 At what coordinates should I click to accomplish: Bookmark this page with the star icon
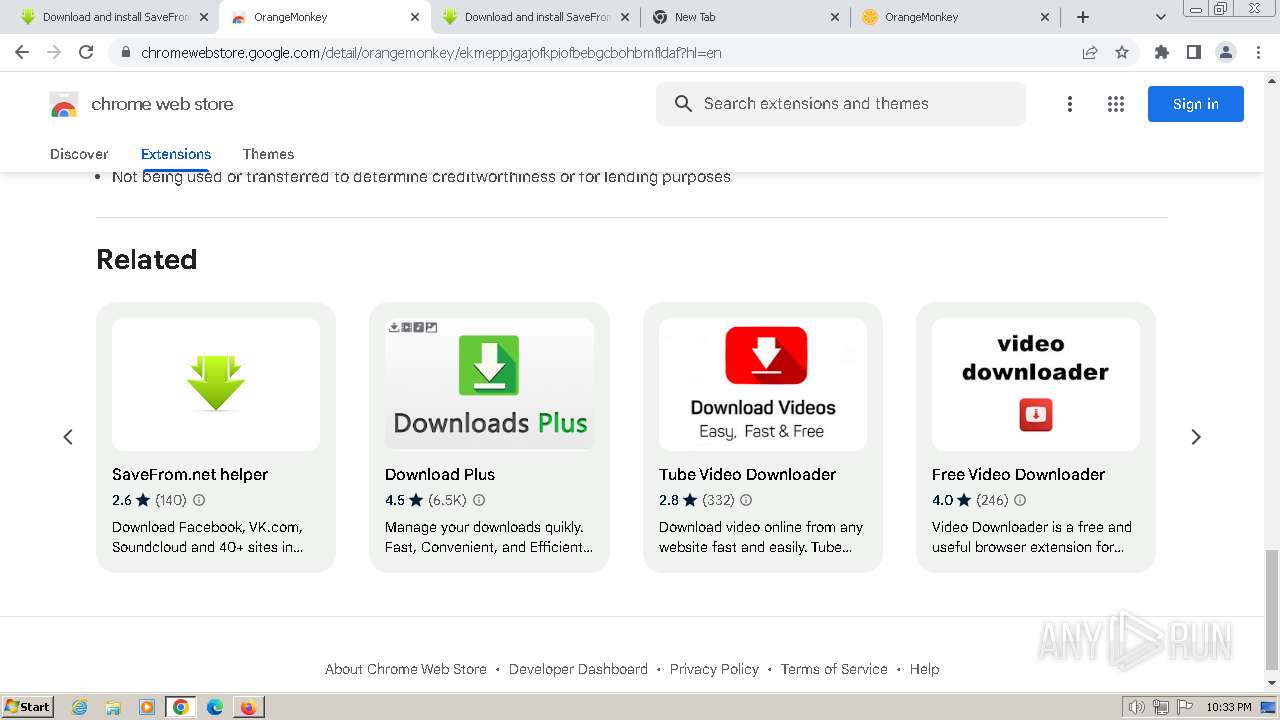(1122, 52)
